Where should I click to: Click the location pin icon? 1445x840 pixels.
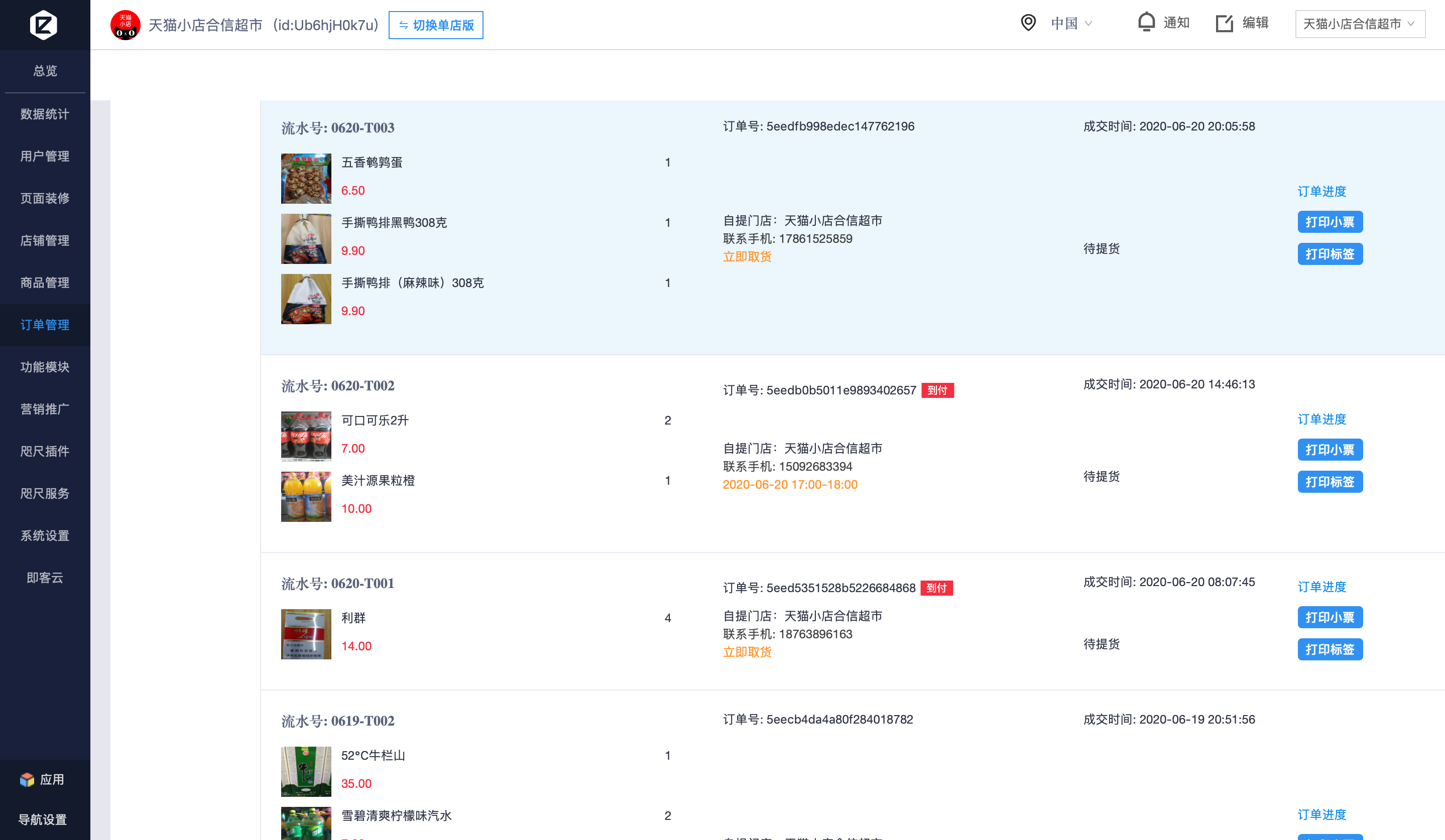point(1028,23)
